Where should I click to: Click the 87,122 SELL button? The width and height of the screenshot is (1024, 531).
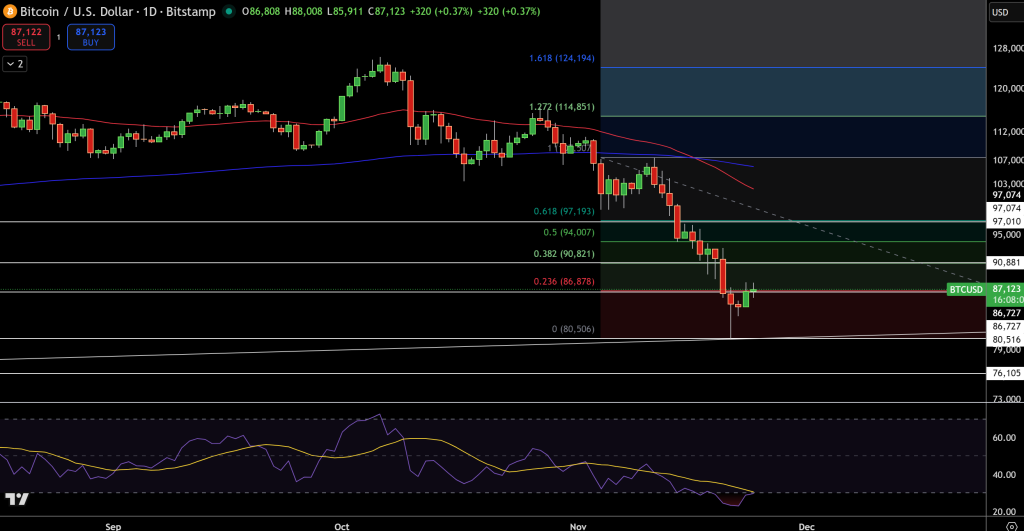click(x=26, y=37)
